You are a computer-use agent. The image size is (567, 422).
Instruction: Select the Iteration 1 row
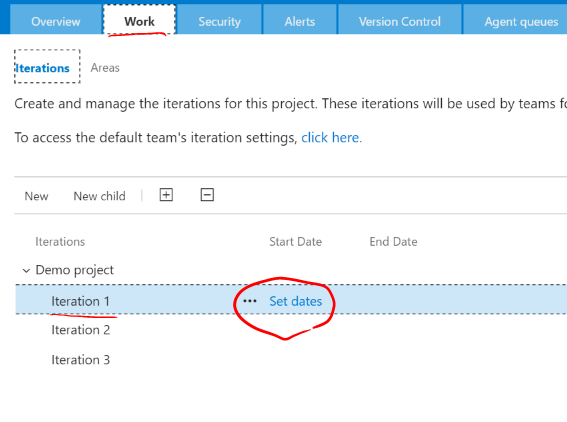click(x=291, y=299)
